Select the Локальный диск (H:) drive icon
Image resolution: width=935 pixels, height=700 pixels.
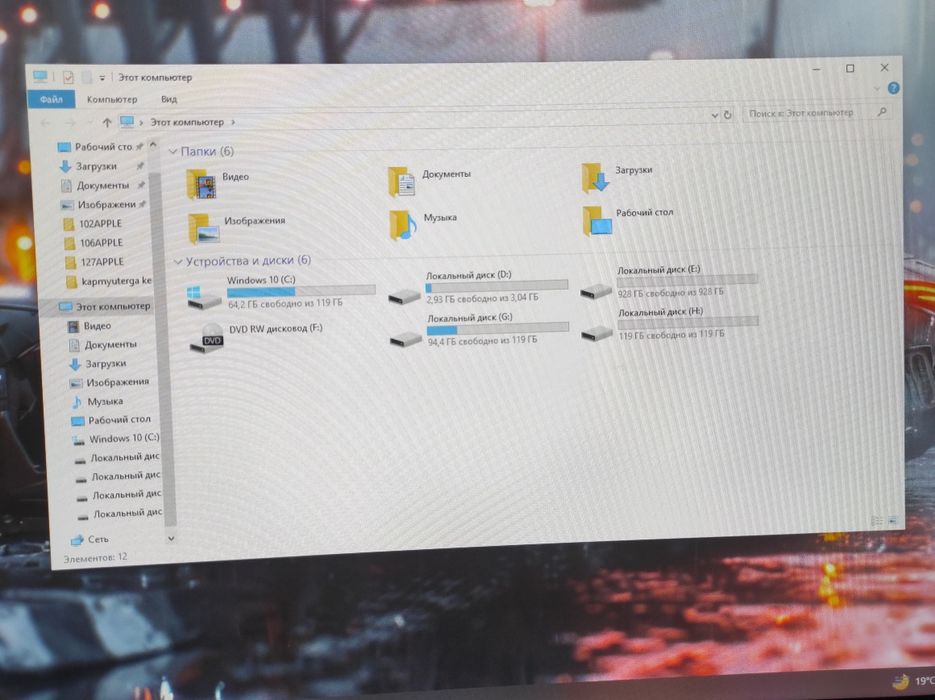597,333
